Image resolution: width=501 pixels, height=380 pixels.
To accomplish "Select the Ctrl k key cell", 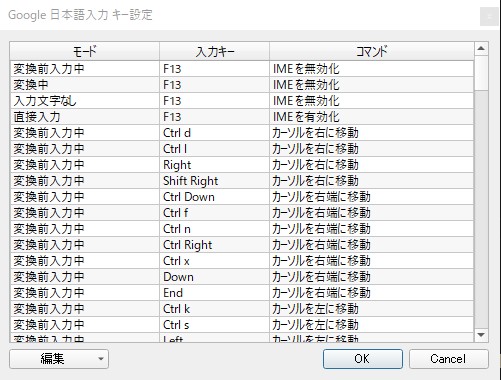I will [214, 309].
